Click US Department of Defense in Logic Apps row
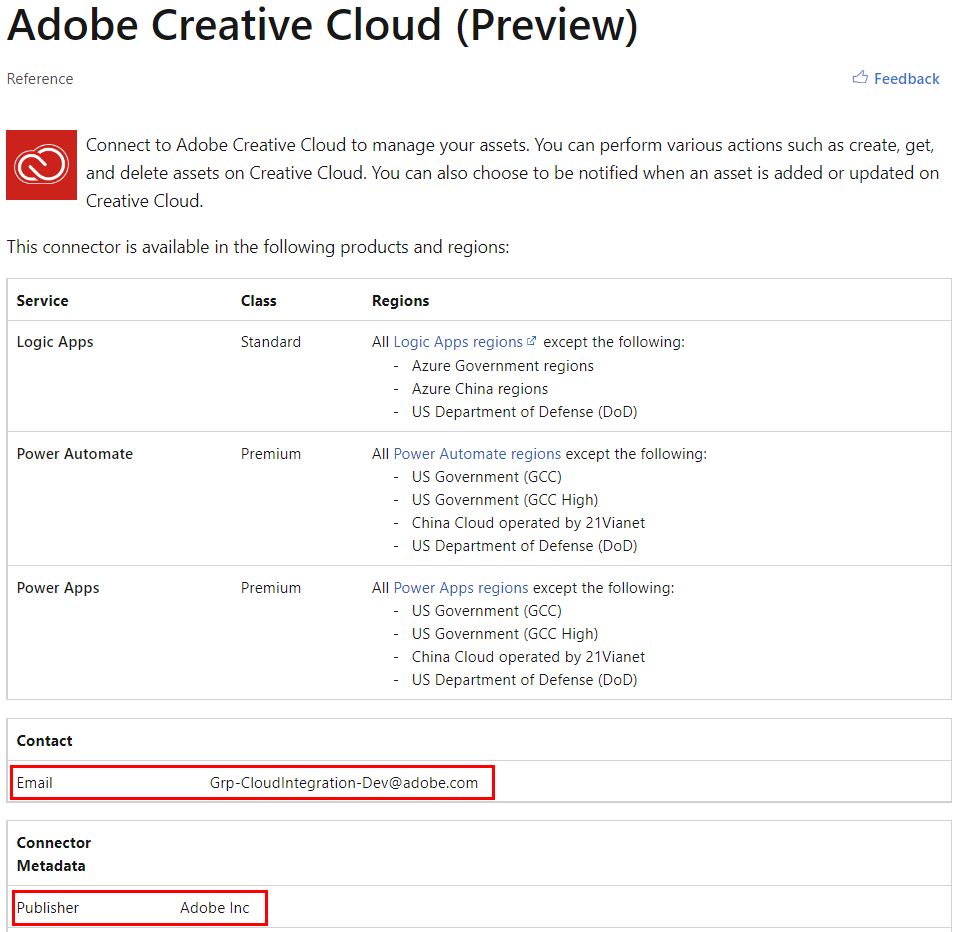 524,412
